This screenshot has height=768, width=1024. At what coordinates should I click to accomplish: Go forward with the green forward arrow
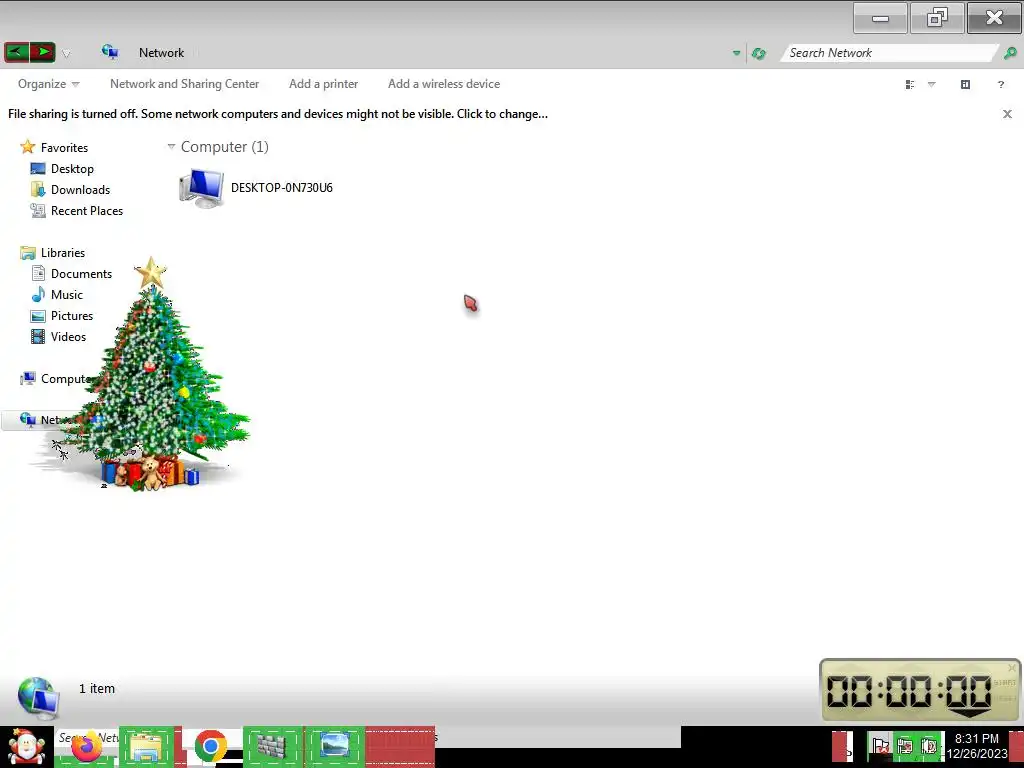click(x=42, y=52)
